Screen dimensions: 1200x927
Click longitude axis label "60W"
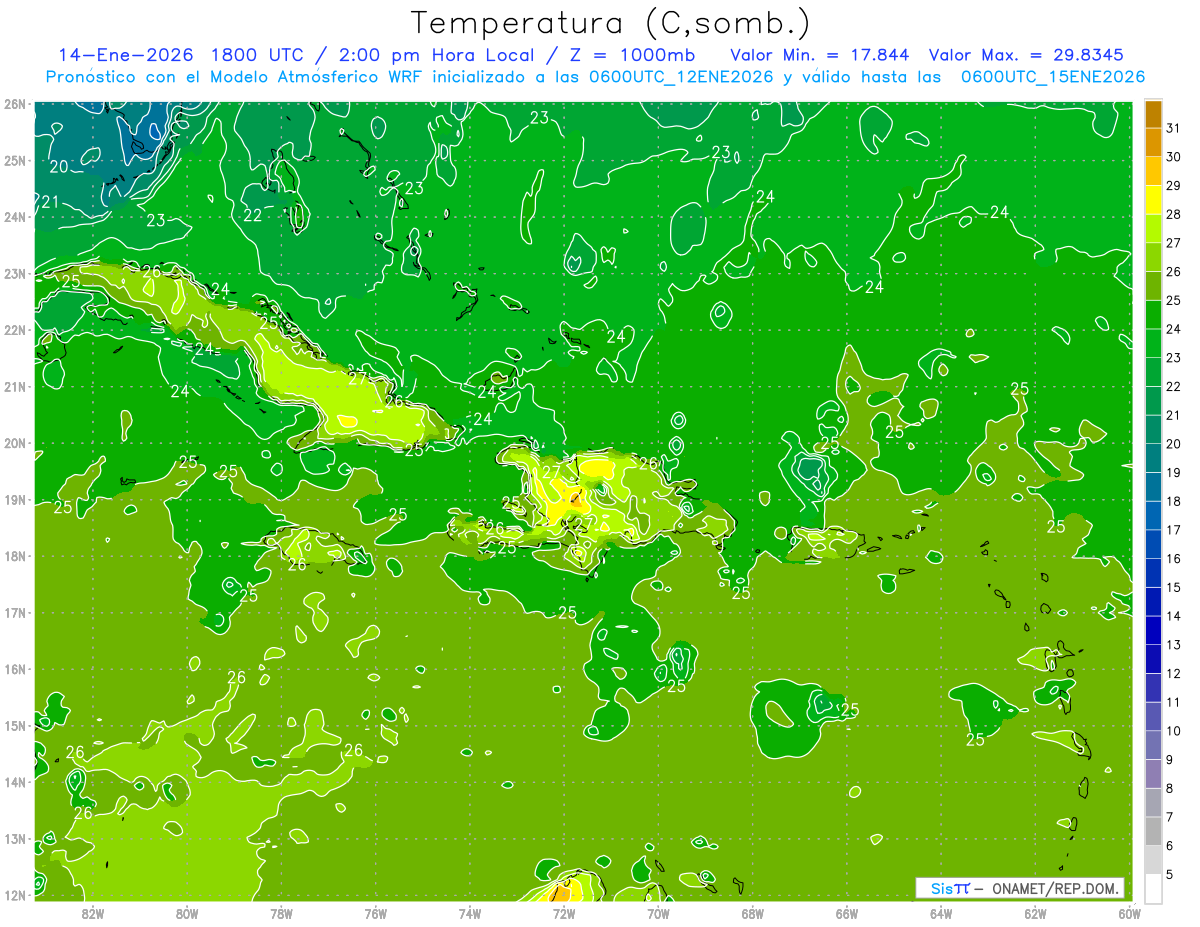click(x=1128, y=914)
